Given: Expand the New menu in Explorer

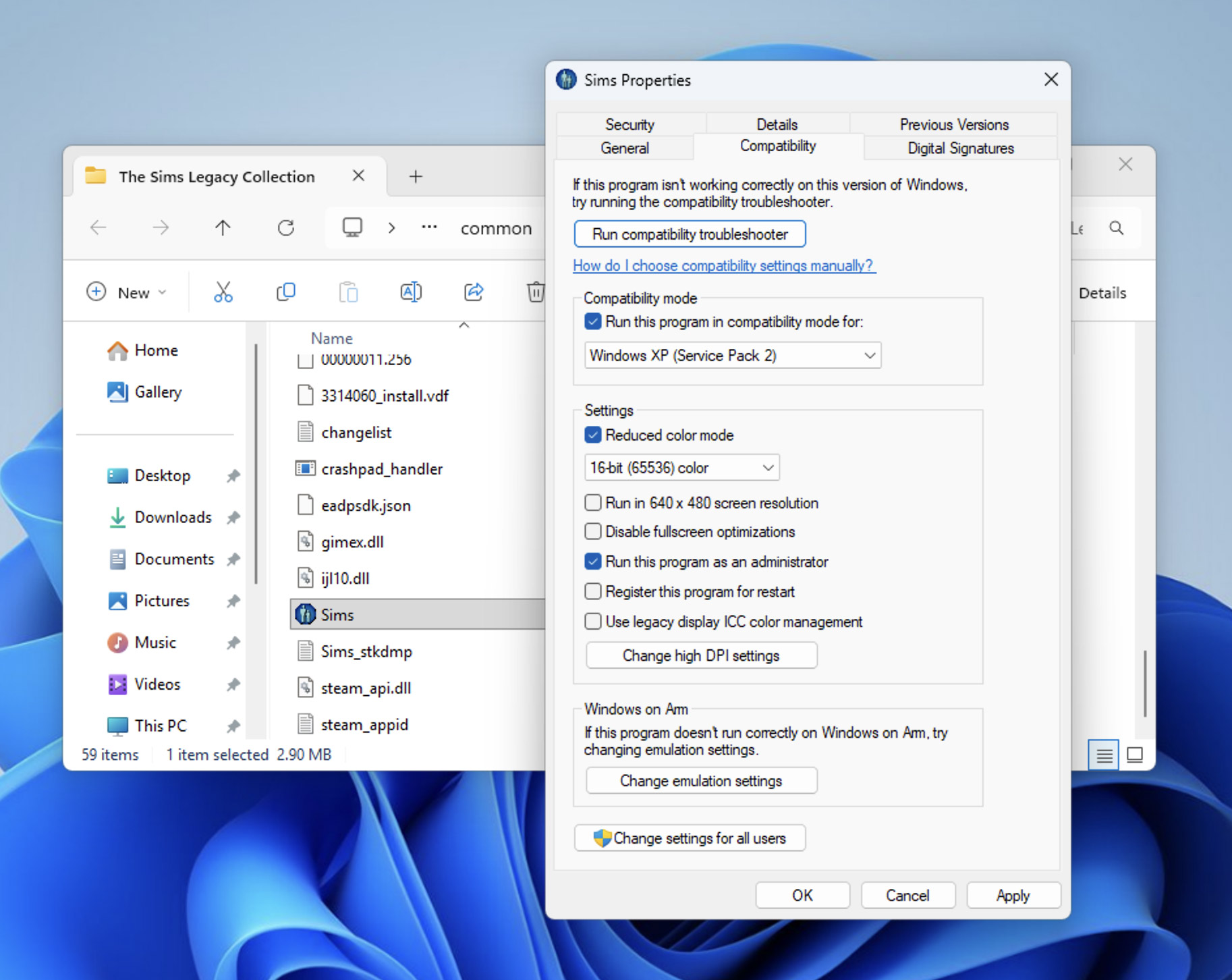Looking at the screenshot, I should point(127,292).
